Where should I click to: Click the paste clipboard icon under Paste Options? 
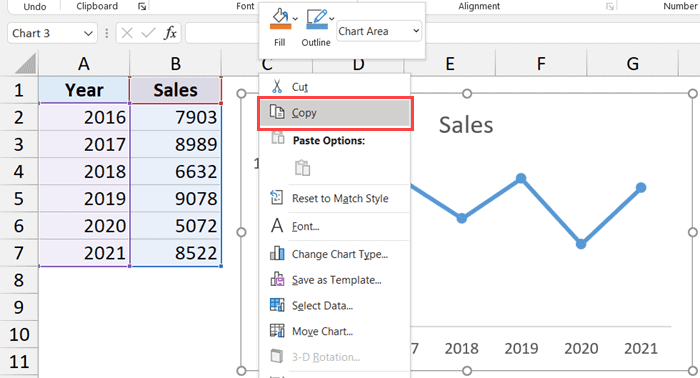(302, 168)
